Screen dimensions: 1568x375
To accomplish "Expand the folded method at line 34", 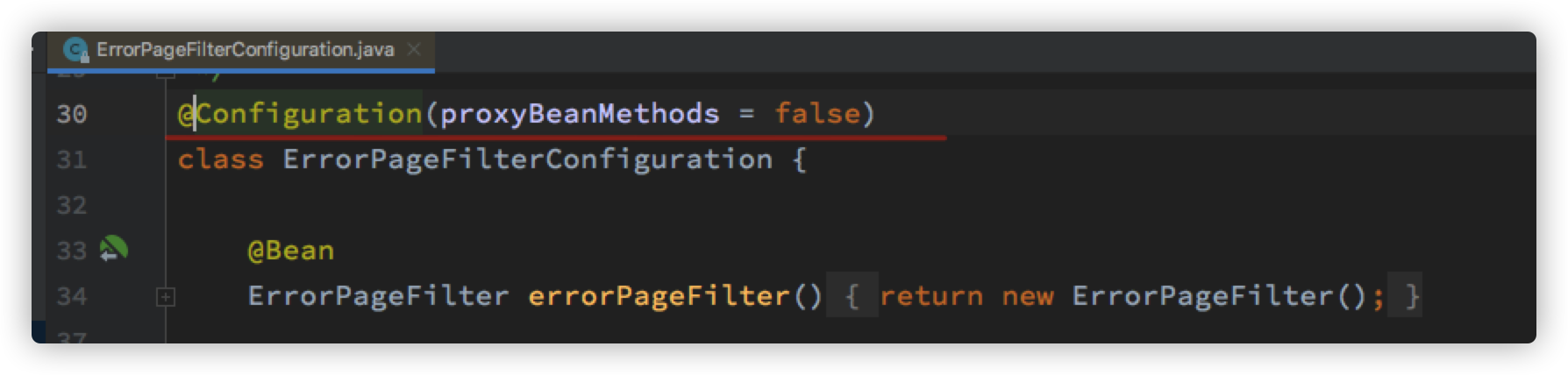I will tap(165, 298).
